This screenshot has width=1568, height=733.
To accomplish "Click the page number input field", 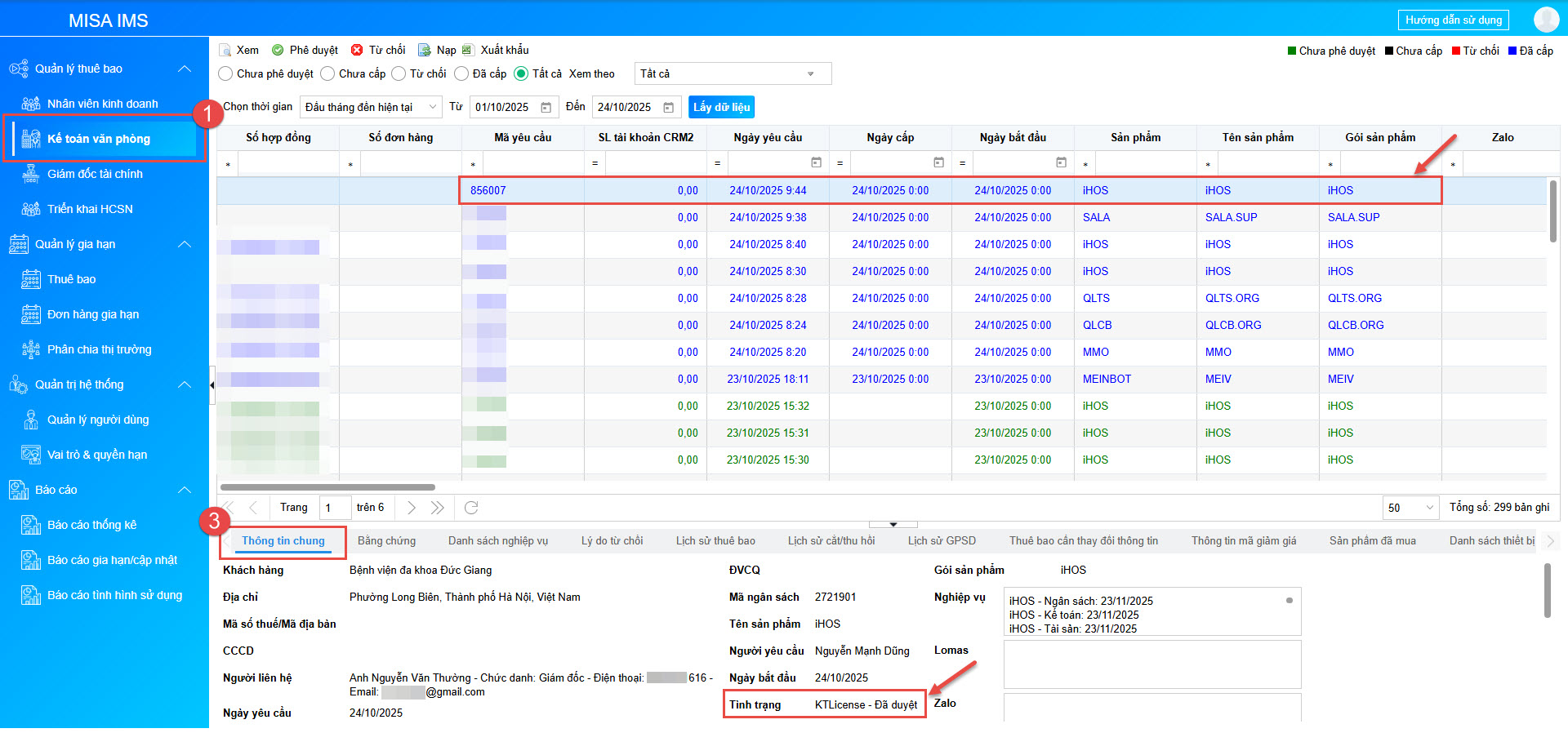I will [335, 508].
